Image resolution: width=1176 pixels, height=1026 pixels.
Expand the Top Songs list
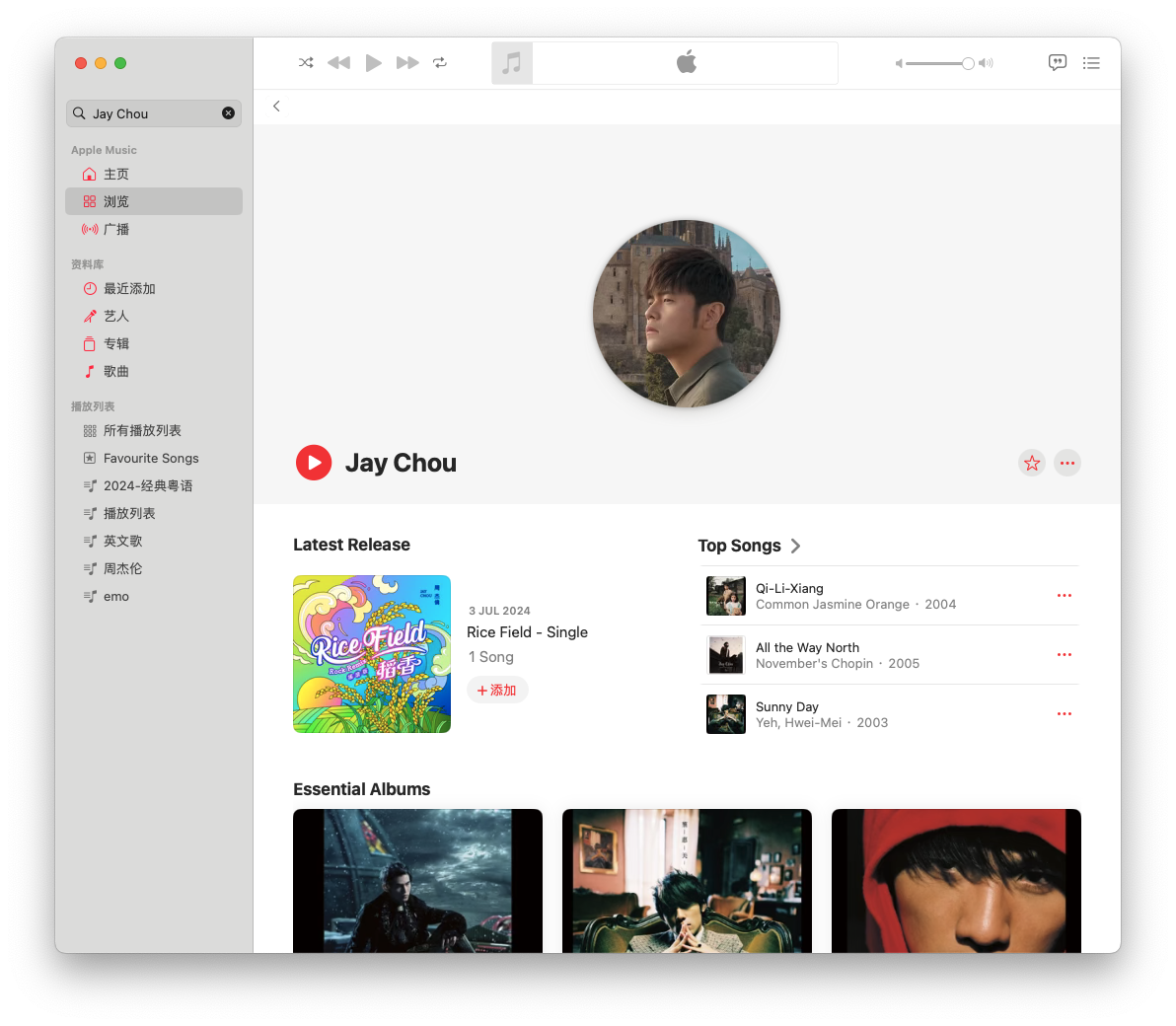tap(749, 546)
